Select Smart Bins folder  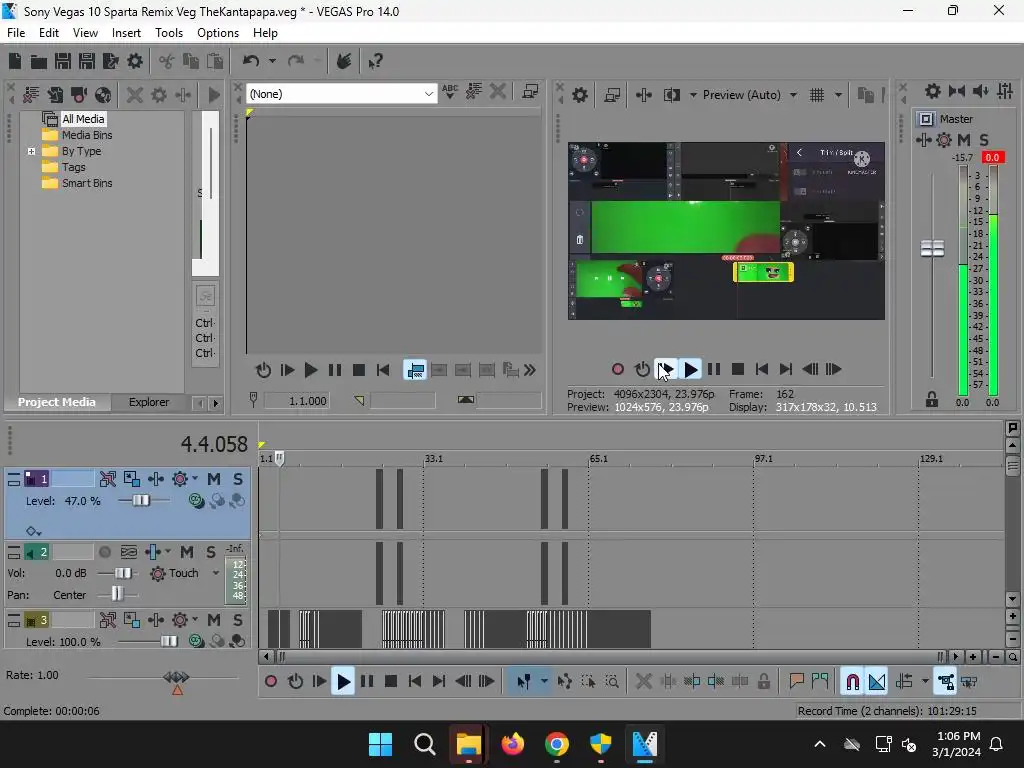click(x=87, y=184)
